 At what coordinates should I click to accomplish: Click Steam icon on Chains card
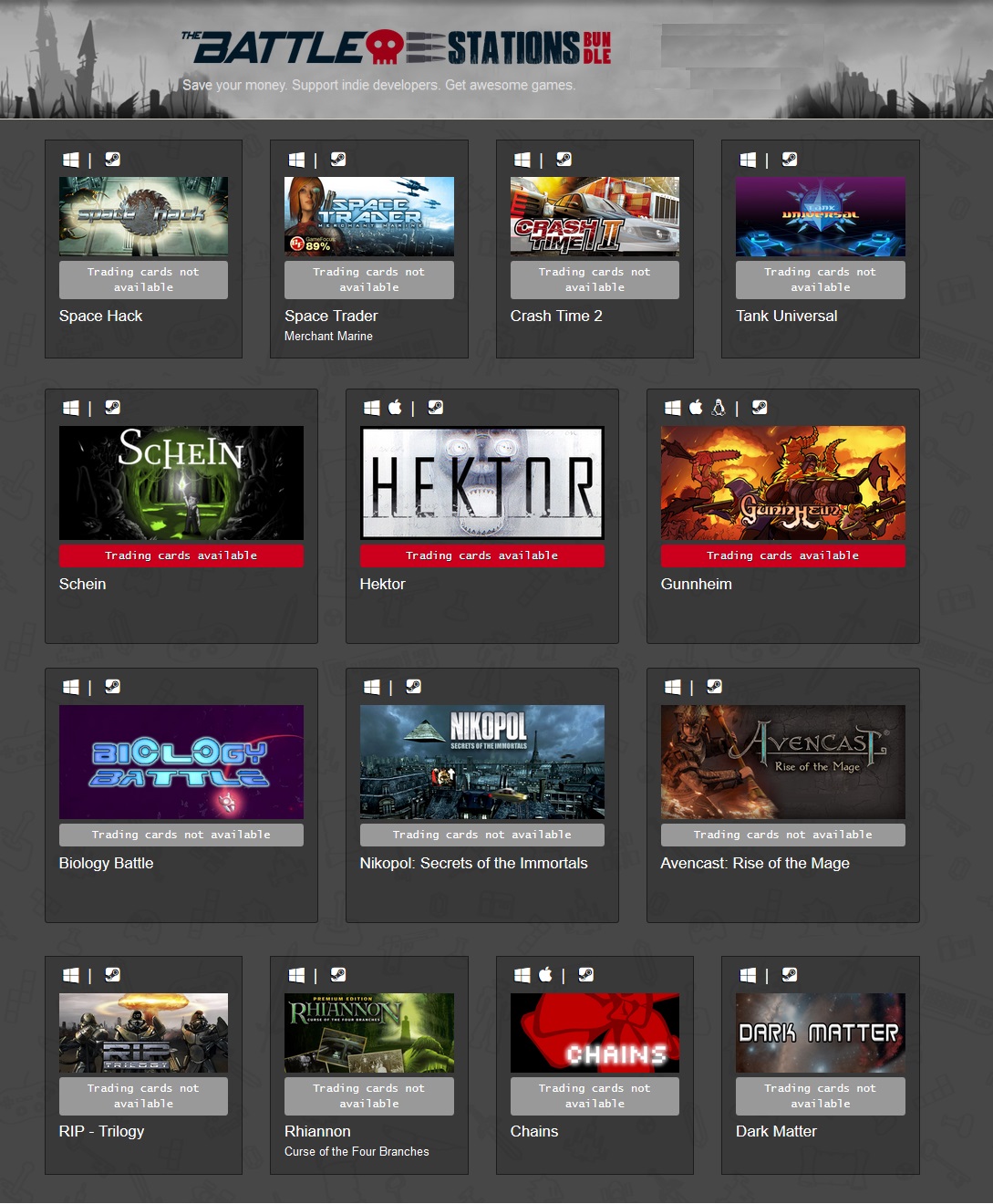[585, 974]
